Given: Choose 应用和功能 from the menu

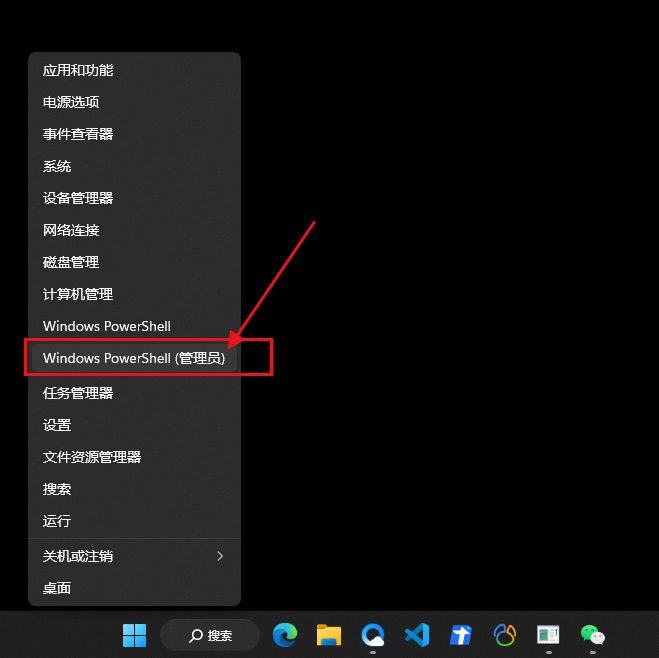Looking at the screenshot, I should [x=78, y=70].
